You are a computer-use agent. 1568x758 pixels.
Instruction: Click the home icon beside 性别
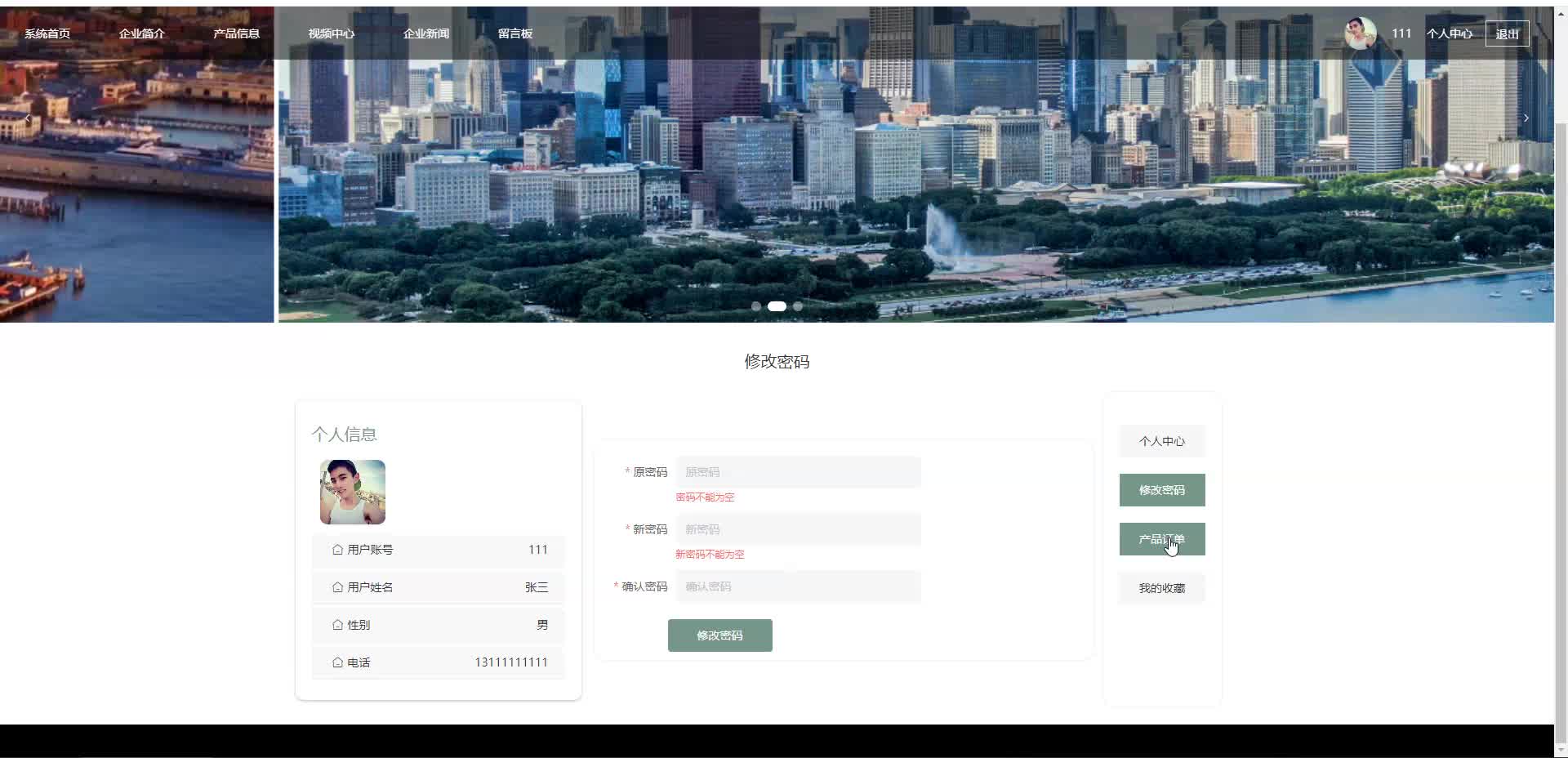337,625
